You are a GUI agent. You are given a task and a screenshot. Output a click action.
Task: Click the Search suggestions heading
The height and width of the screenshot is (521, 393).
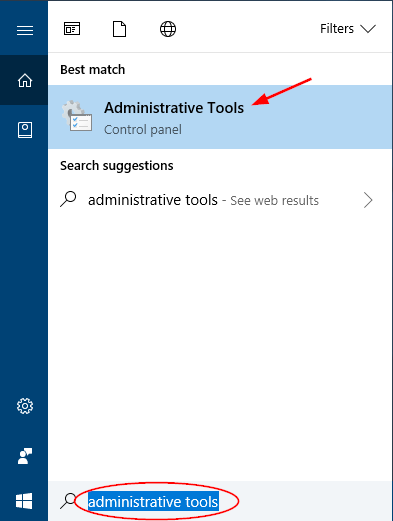click(x=117, y=166)
